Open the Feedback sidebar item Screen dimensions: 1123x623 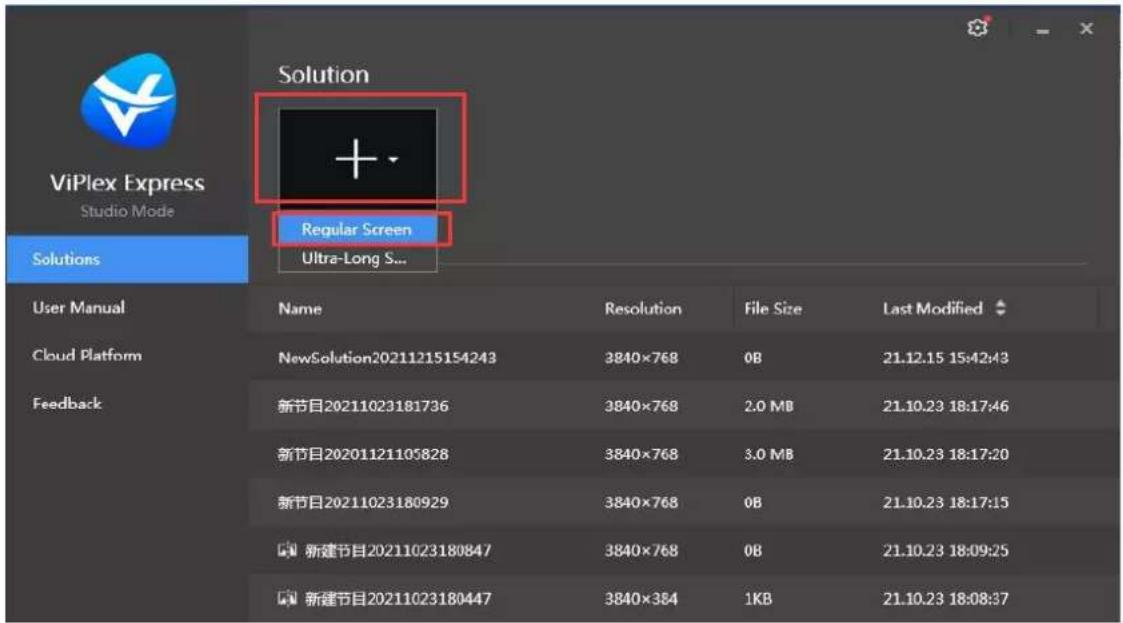(x=67, y=403)
